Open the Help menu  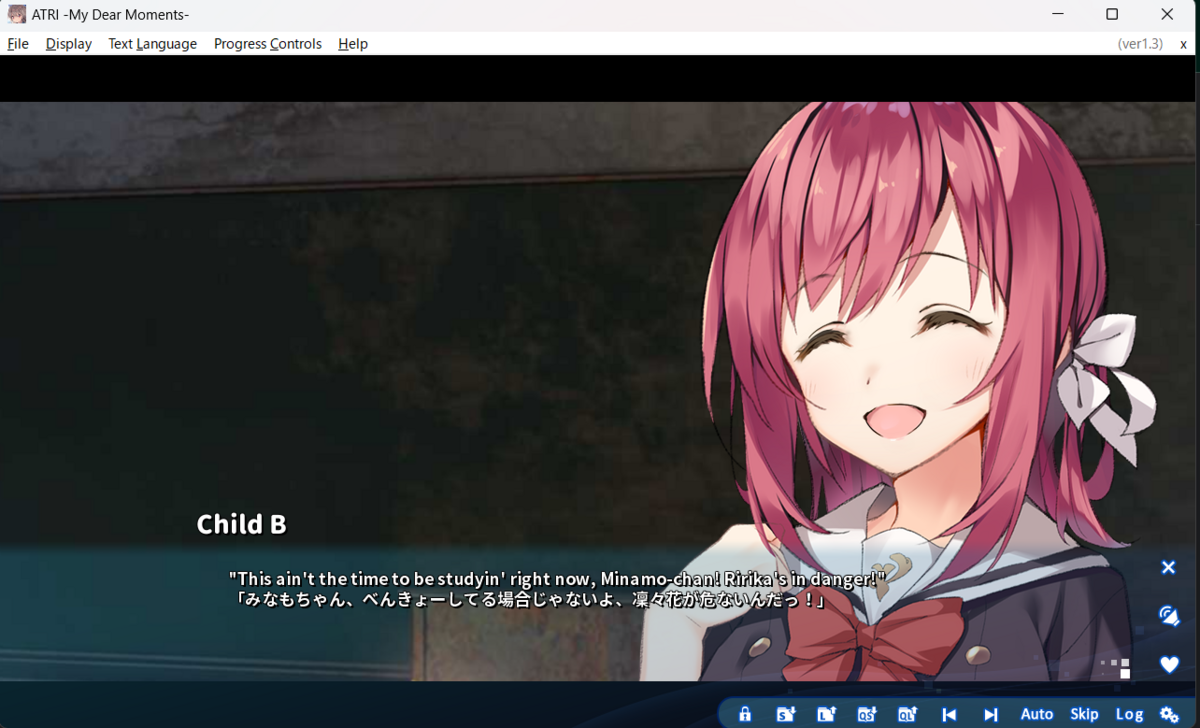(353, 44)
